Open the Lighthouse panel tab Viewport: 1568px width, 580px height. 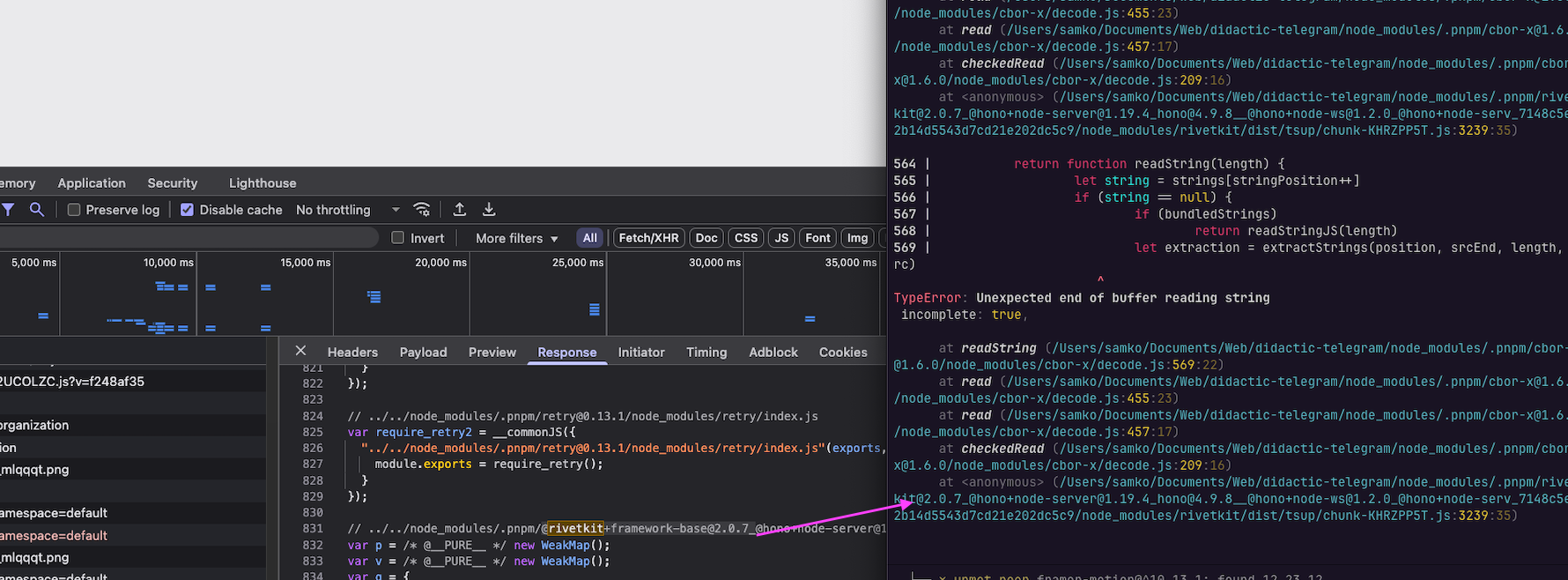(263, 183)
